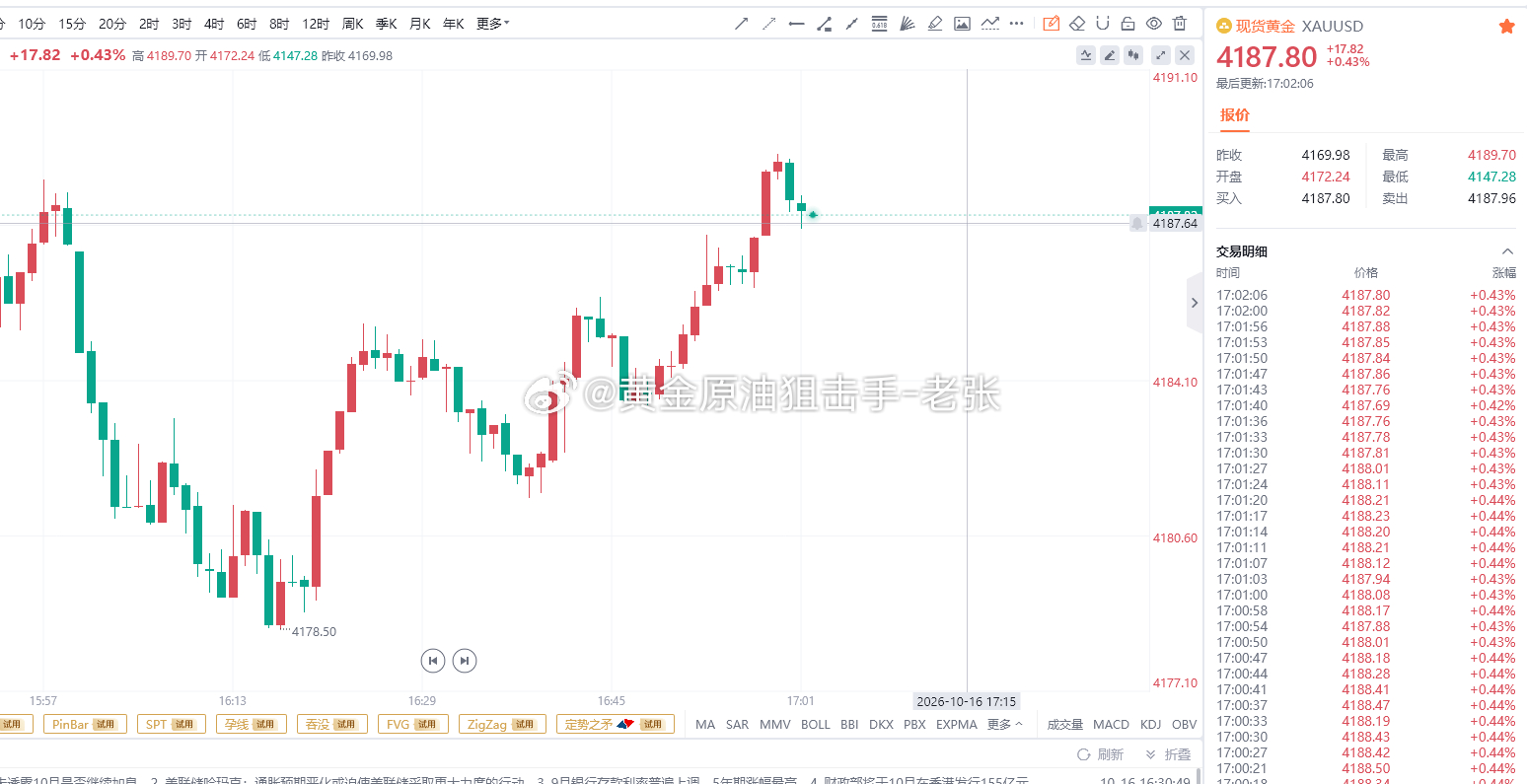1527x784 pixels.
Task: Open the more drawing tools ellipsis
Action: click(x=1017, y=24)
